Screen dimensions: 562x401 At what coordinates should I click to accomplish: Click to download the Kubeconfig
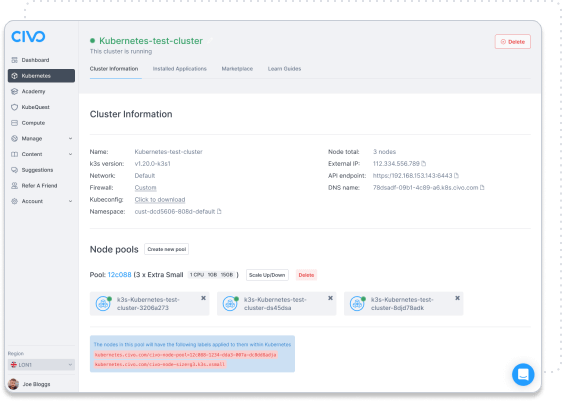coord(160,200)
